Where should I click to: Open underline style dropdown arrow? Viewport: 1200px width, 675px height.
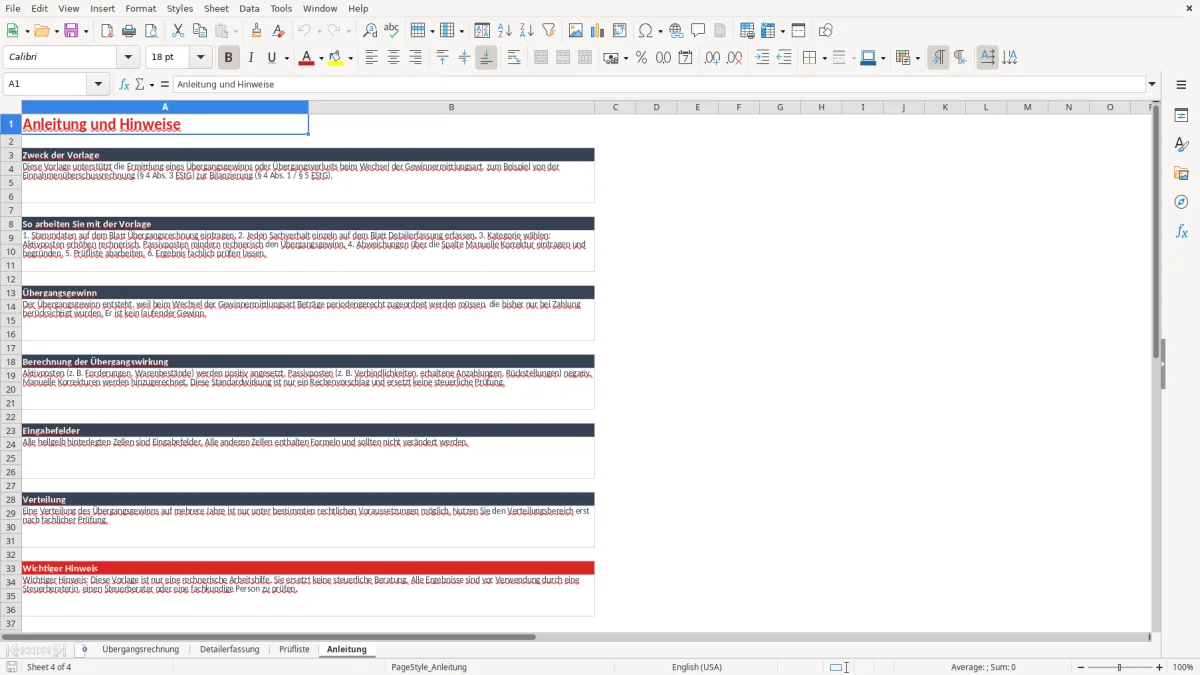(x=286, y=58)
